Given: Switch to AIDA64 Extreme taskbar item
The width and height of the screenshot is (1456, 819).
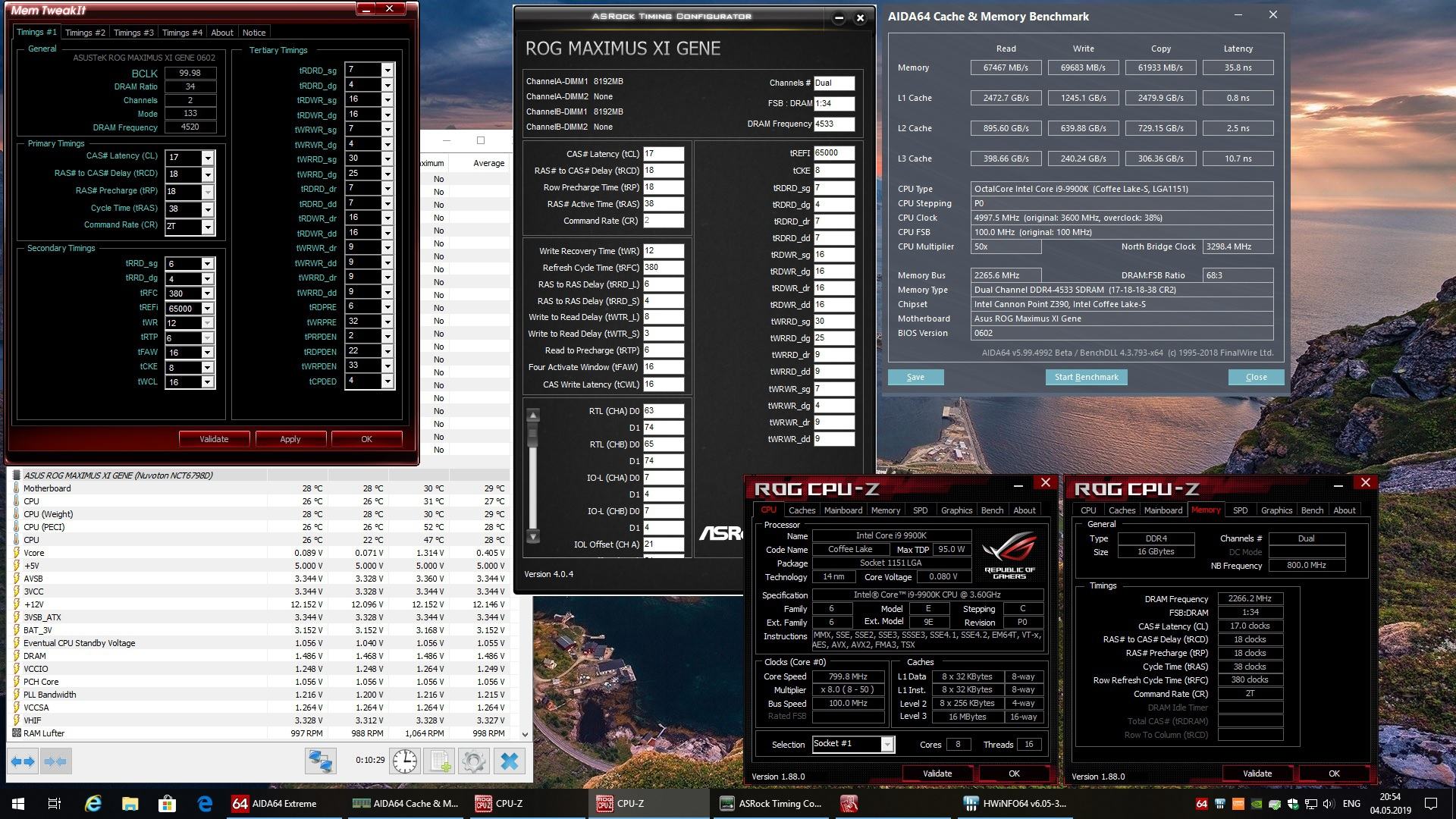Looking at the screenshot, I should [284, 804].
